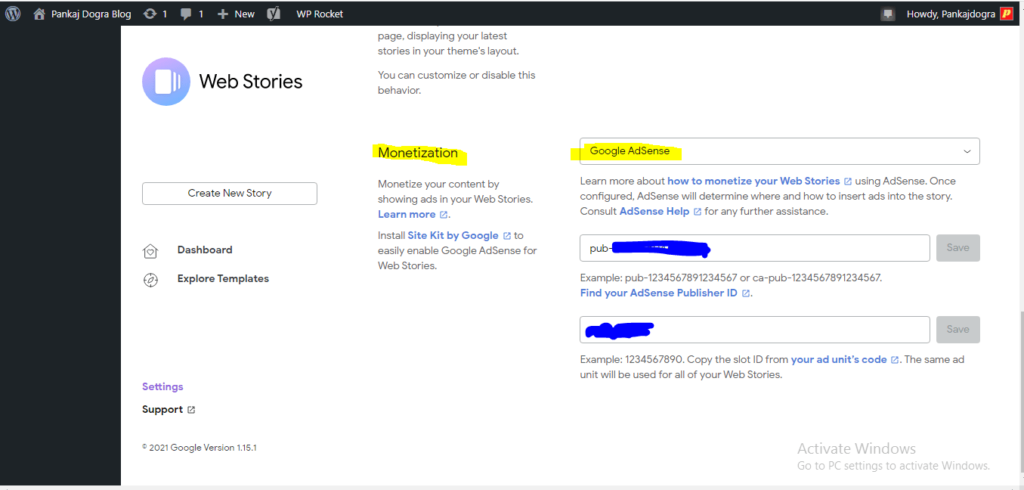Click the Create New Story button
1024x490 pixels.
(229, 193)
